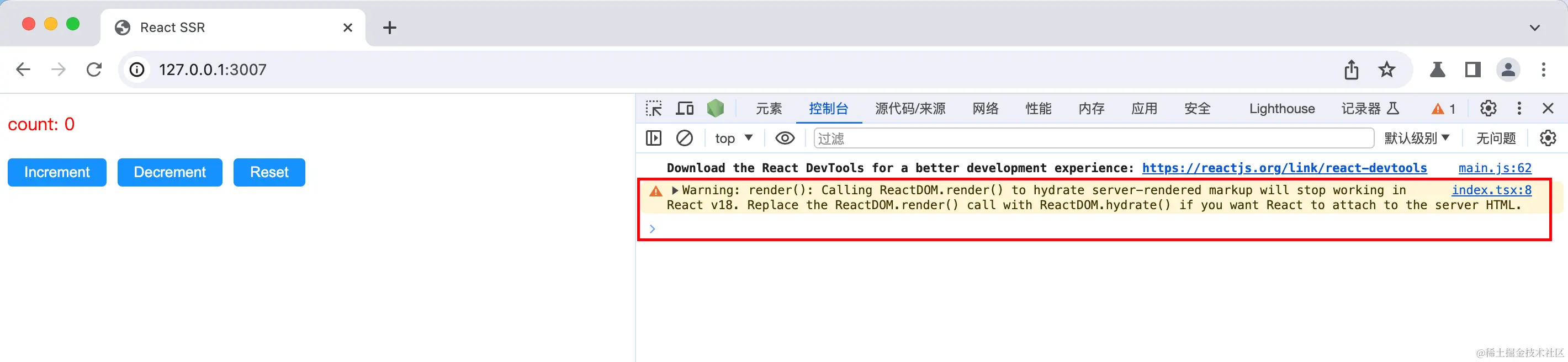Click the warning count badge showing 1
The height and width of the screenshot is (362, 1568).
tap(1443, 109)
